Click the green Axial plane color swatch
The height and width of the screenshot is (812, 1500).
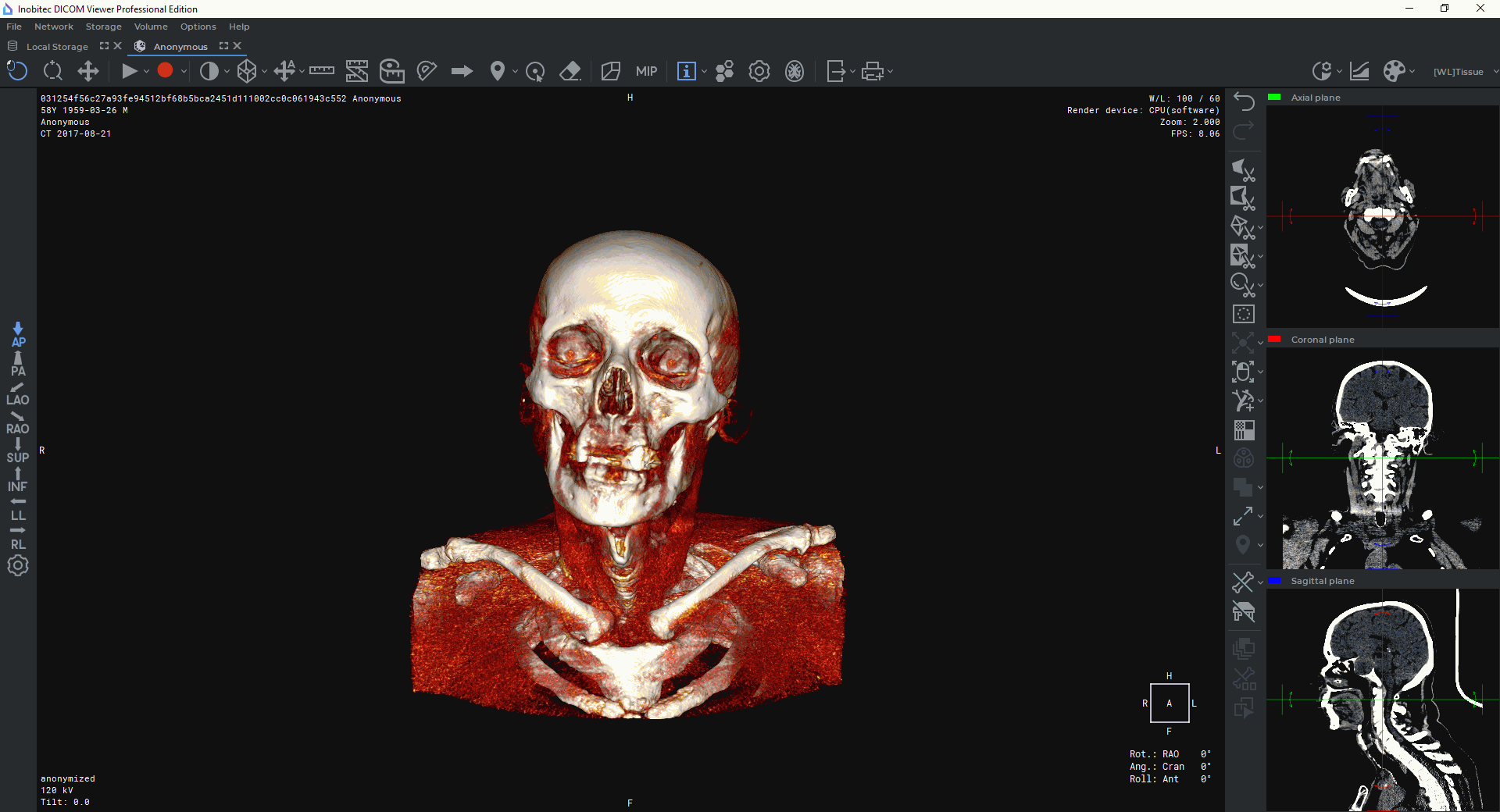coord(1274,98)
